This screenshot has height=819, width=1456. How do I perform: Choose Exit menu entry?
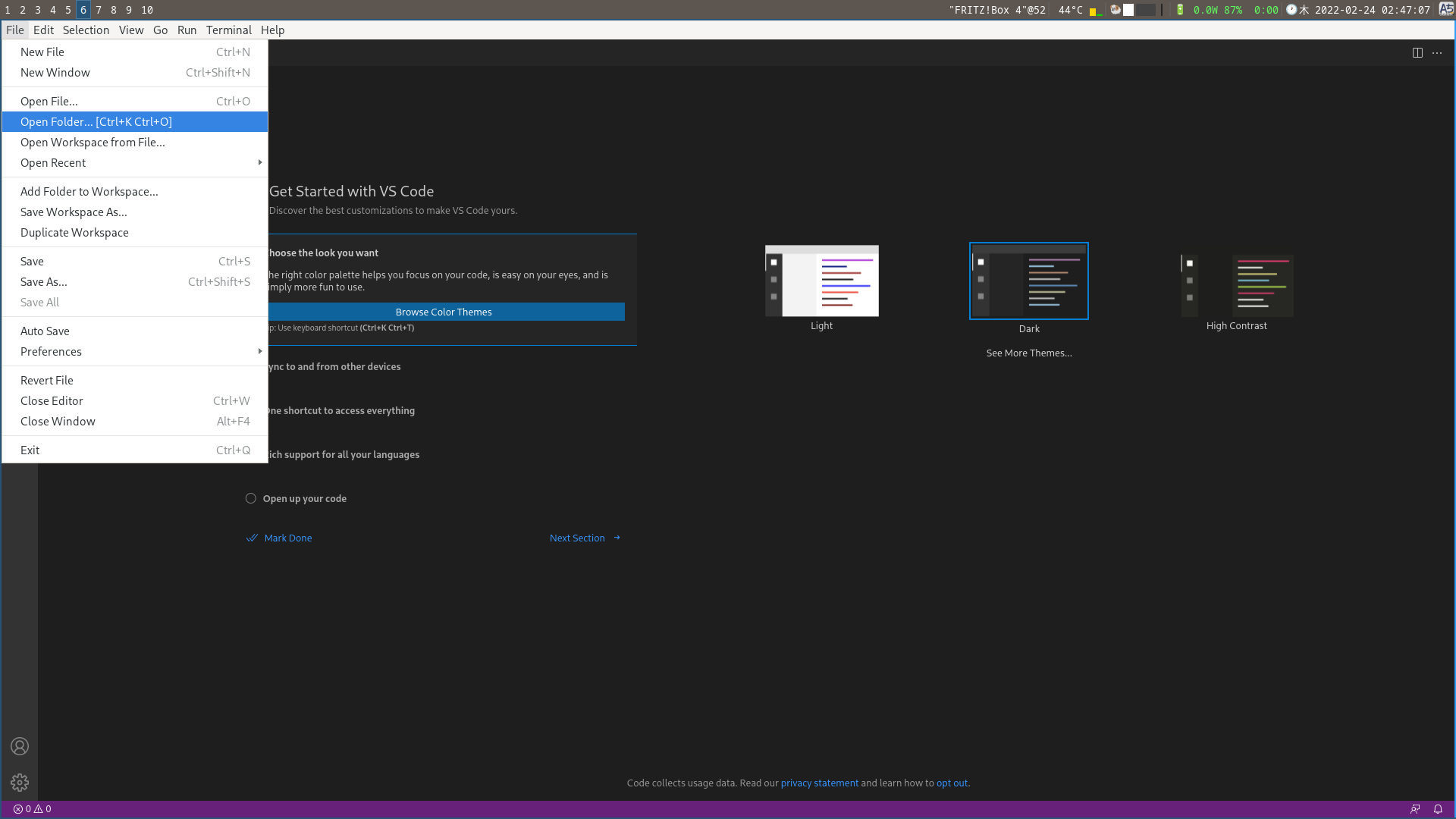(x=135, y=450)
